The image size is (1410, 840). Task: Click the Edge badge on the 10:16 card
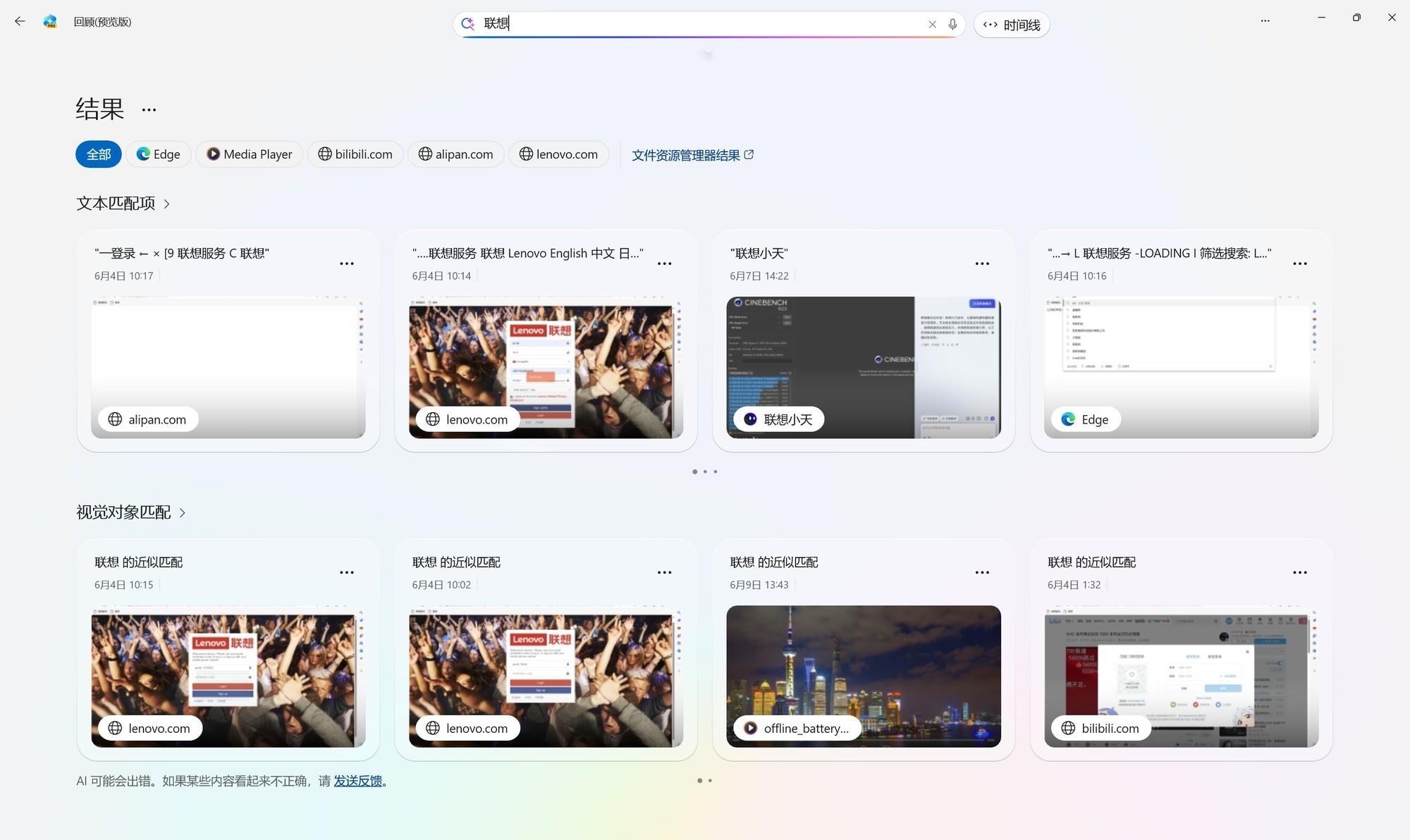[1086, 419]
